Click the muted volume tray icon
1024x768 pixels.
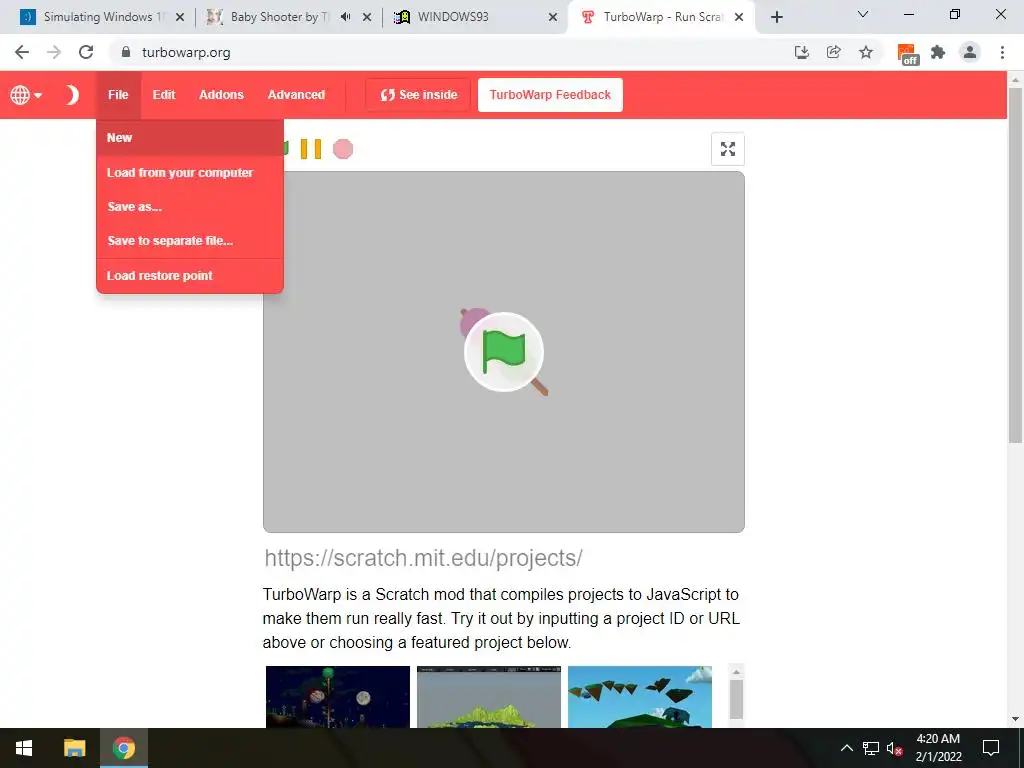tap(895, 748)
